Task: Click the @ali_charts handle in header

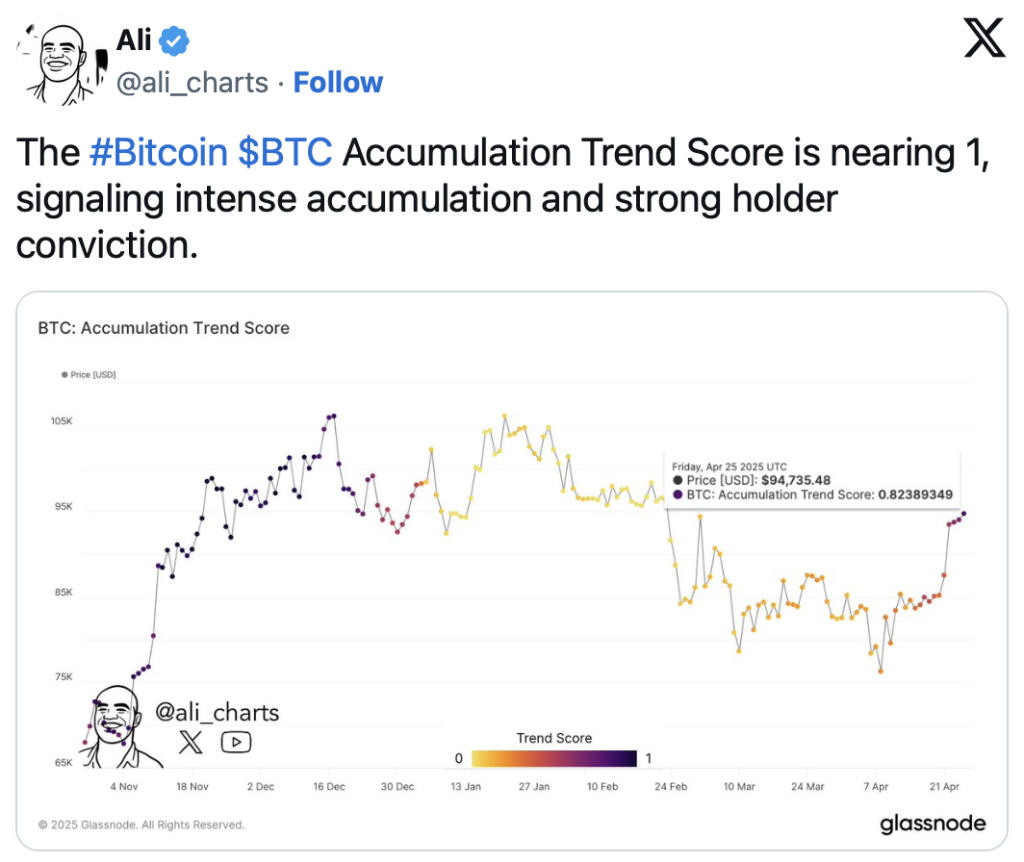Action: [x=192, y=83]
